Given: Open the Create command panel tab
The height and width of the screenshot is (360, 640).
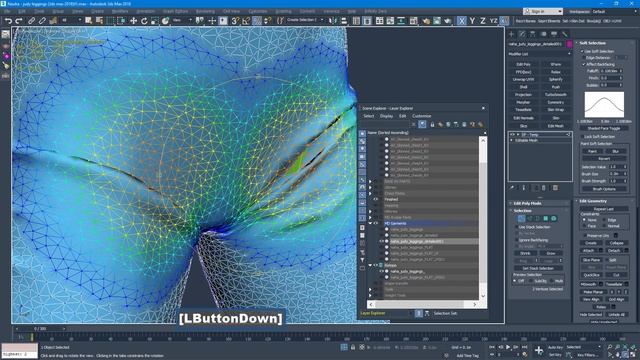Looking at the screenshot, I should coord(511,34).
